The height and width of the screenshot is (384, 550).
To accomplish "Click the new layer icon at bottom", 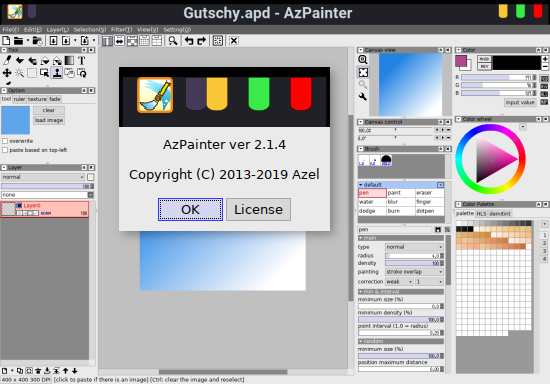I will pyautogui.click(x=5, y=371).
